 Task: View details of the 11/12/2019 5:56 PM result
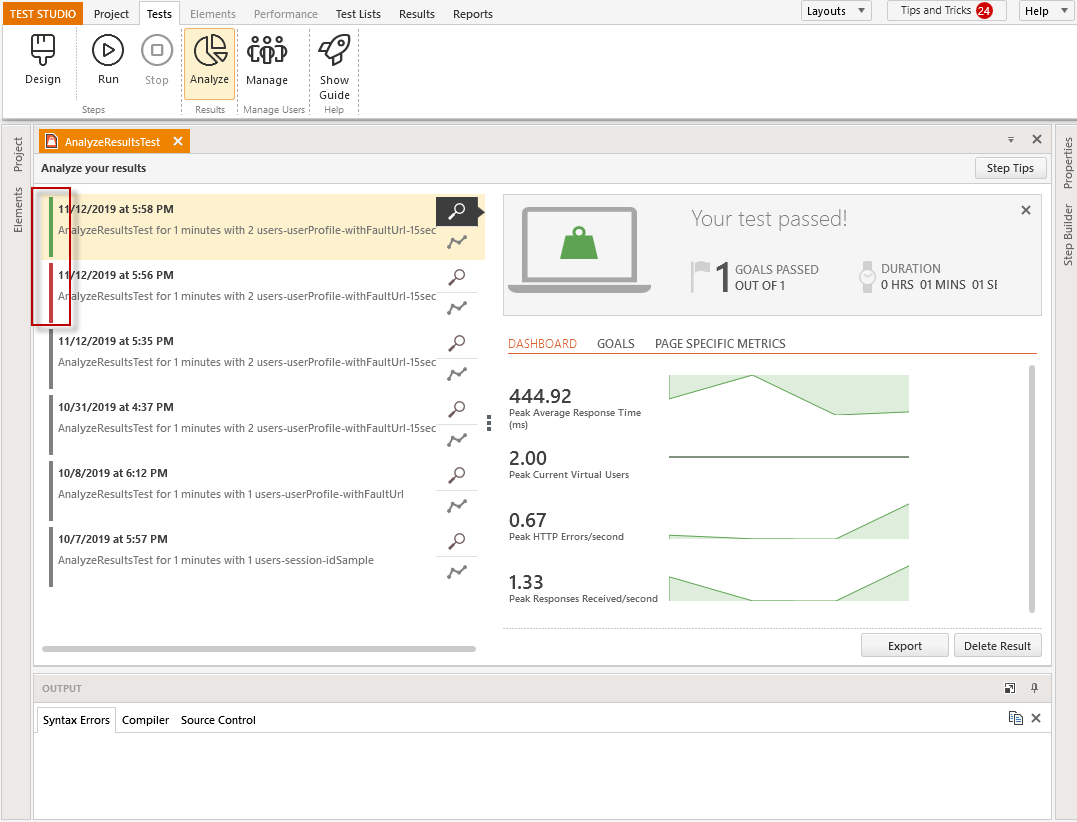pos(457,277)
